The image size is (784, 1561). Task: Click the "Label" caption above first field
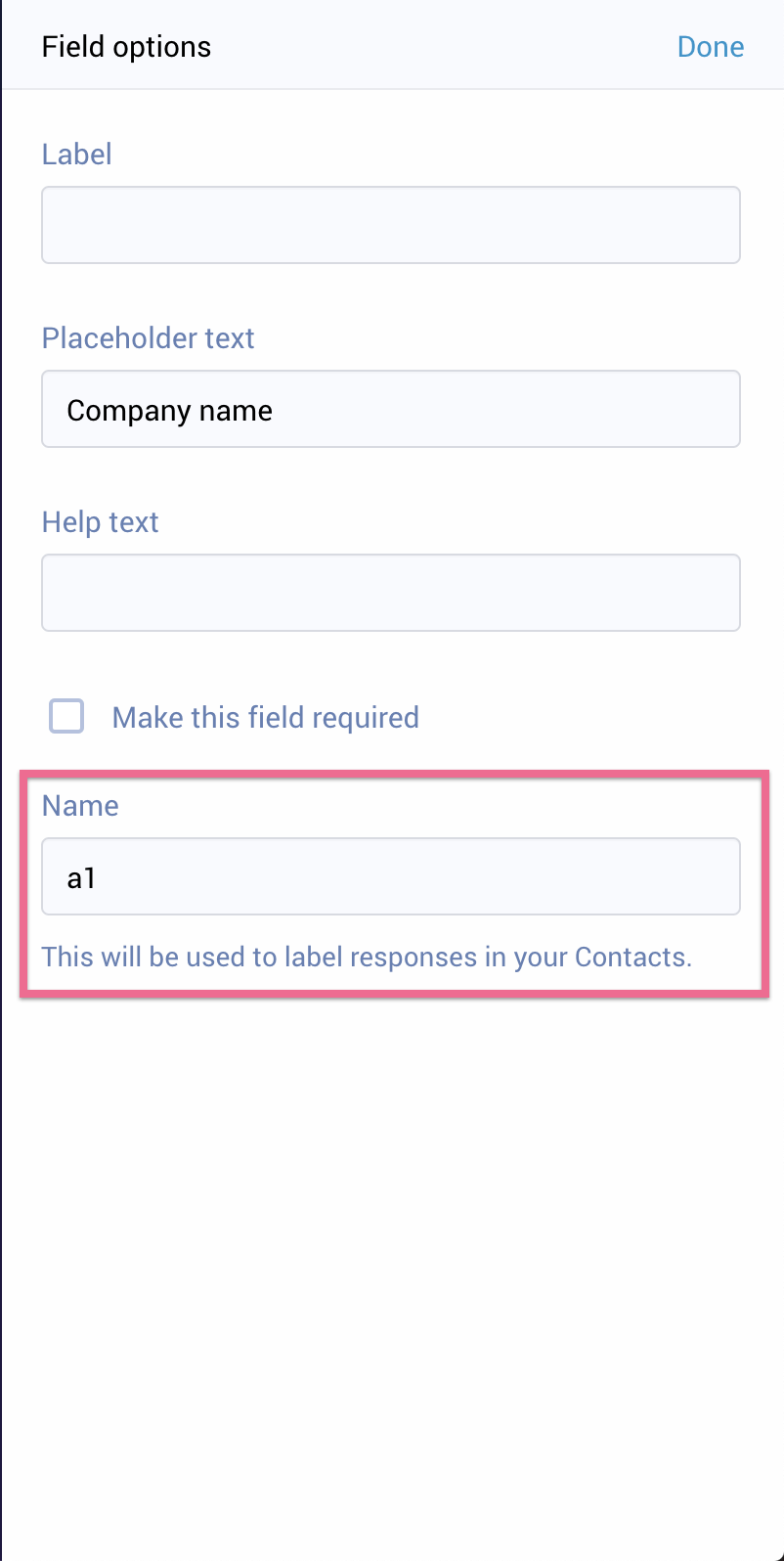point(76,155)
